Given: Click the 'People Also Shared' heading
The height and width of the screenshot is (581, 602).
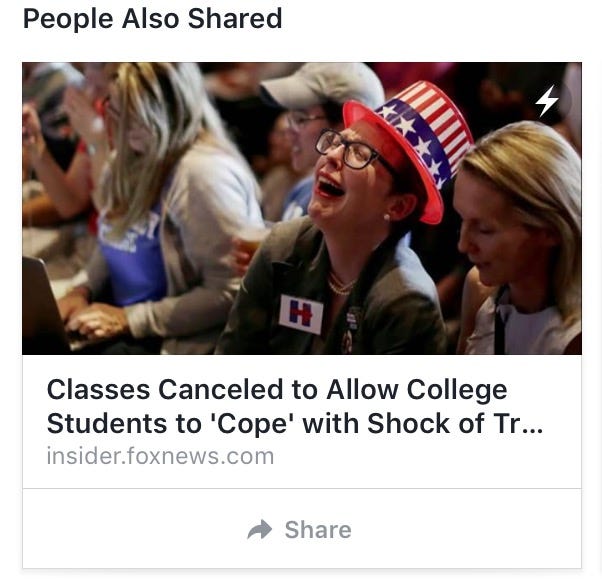Looking at the screenshot, I should click(152, 18).
